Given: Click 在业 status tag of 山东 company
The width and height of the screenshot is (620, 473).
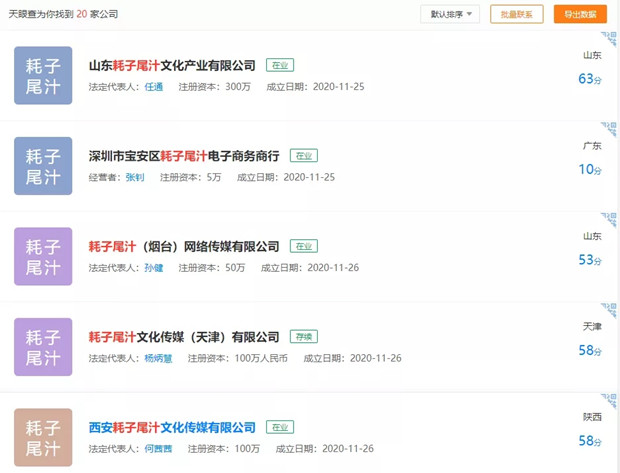Looking at the screenshot, I should (x=280, y=65).
